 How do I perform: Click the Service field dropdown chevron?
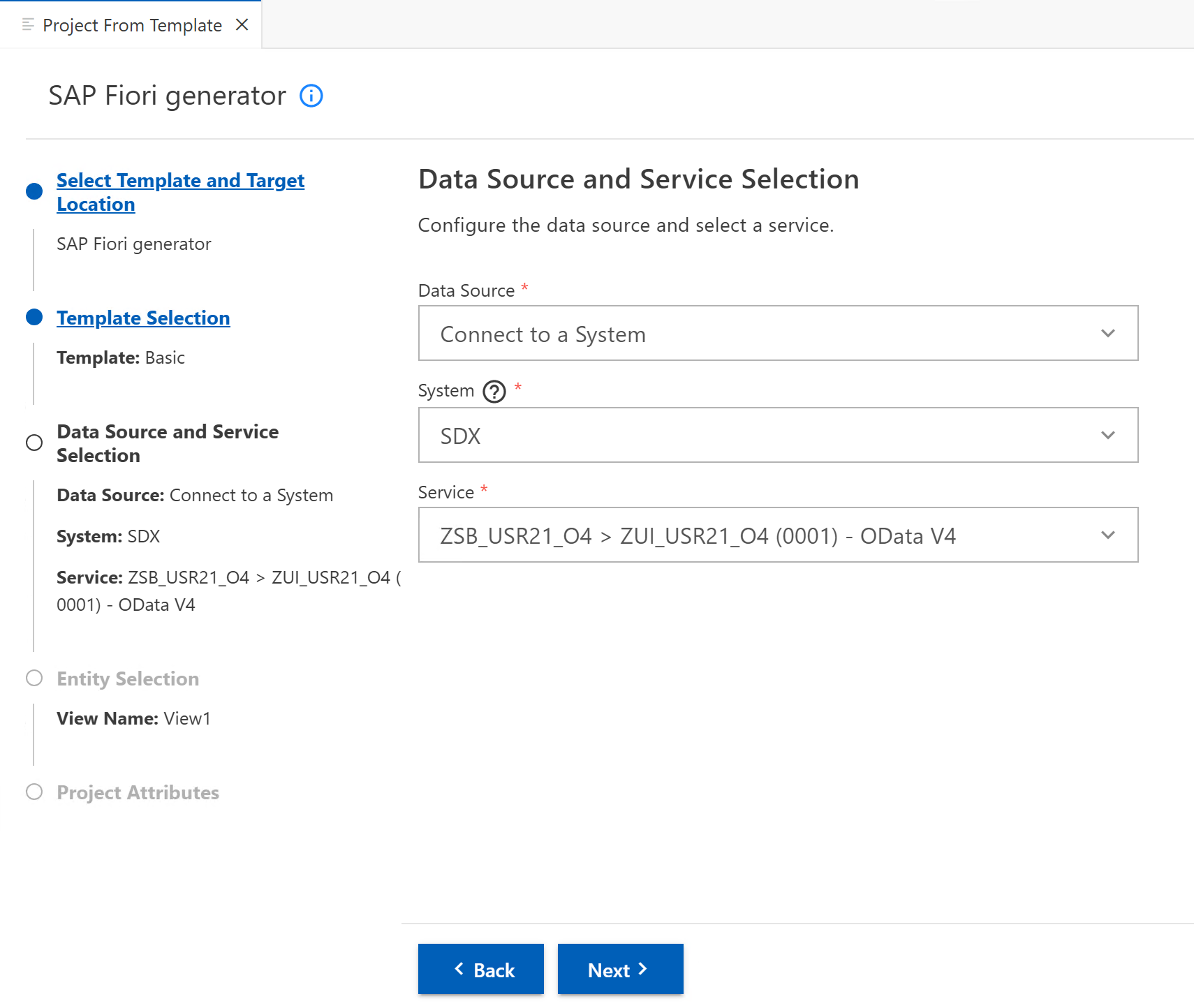coord(1108,535)
